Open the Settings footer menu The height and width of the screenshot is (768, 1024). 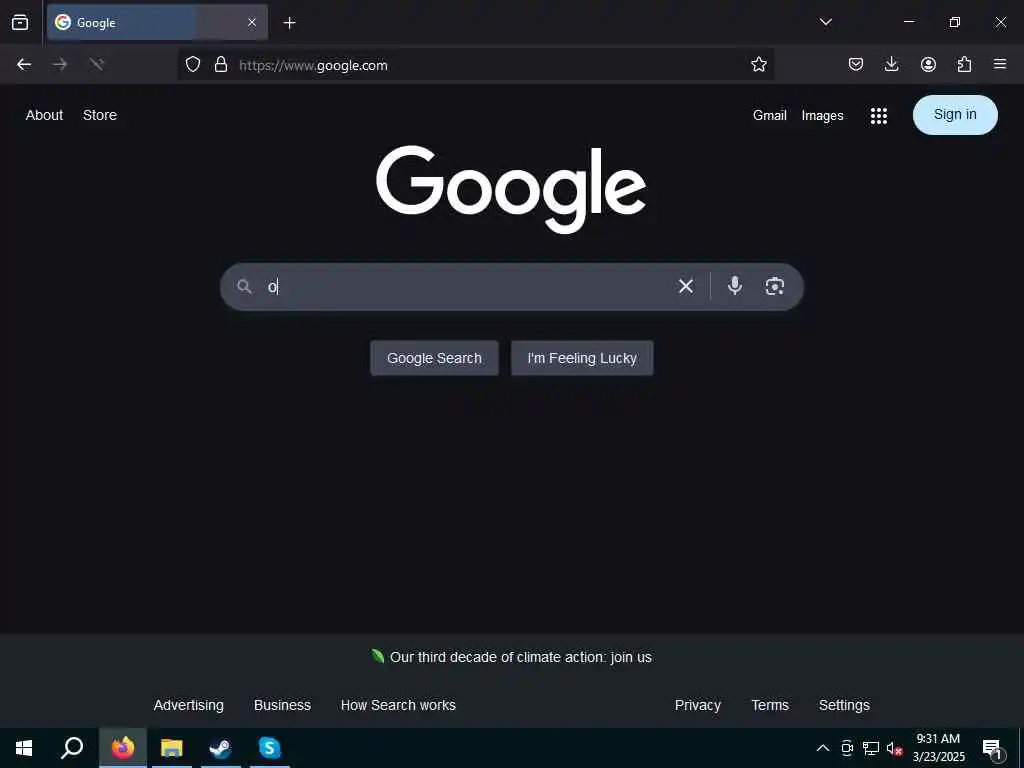(844, 705)
